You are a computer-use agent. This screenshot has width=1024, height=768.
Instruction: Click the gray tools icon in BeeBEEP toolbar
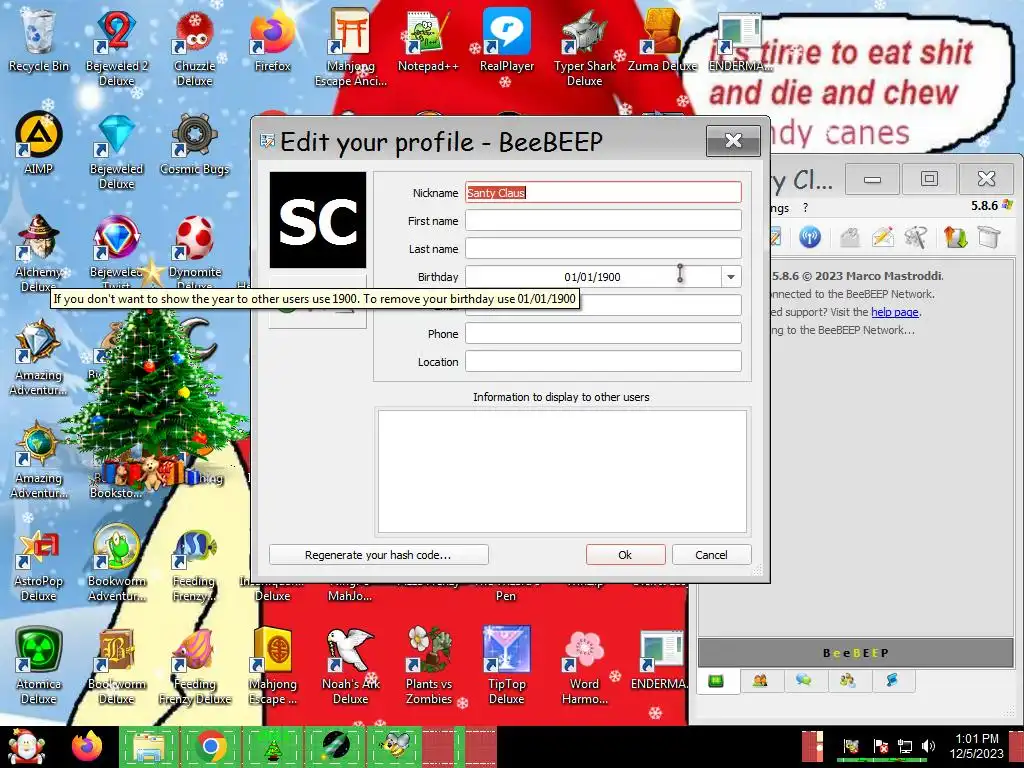click(916, 236)
